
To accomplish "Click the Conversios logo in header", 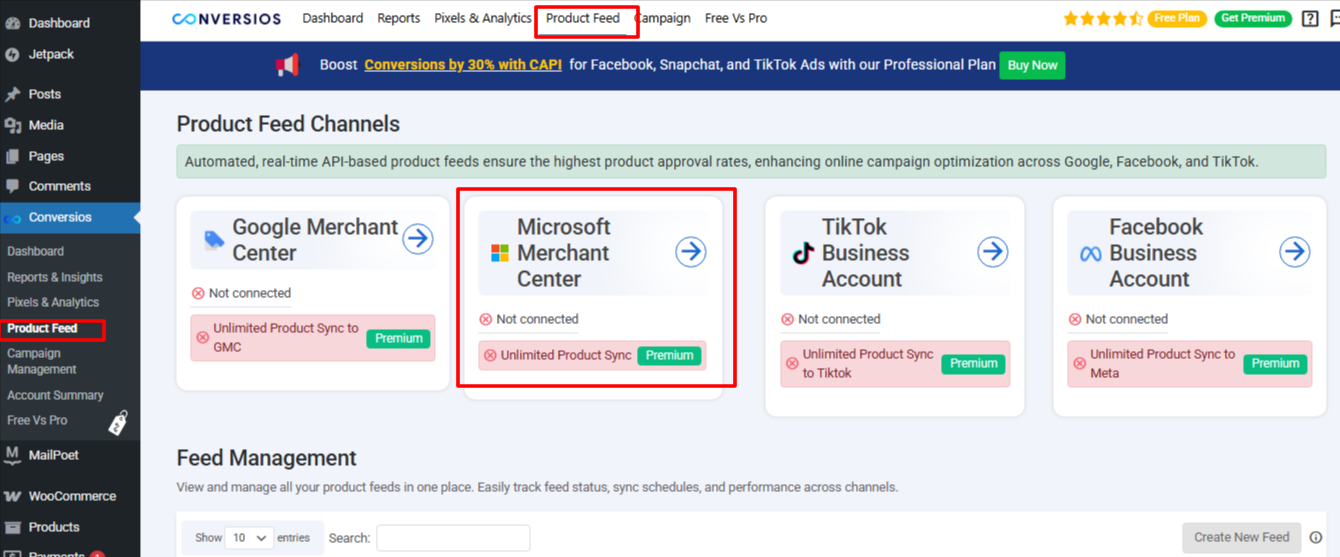I will click(x=227, y=19).
